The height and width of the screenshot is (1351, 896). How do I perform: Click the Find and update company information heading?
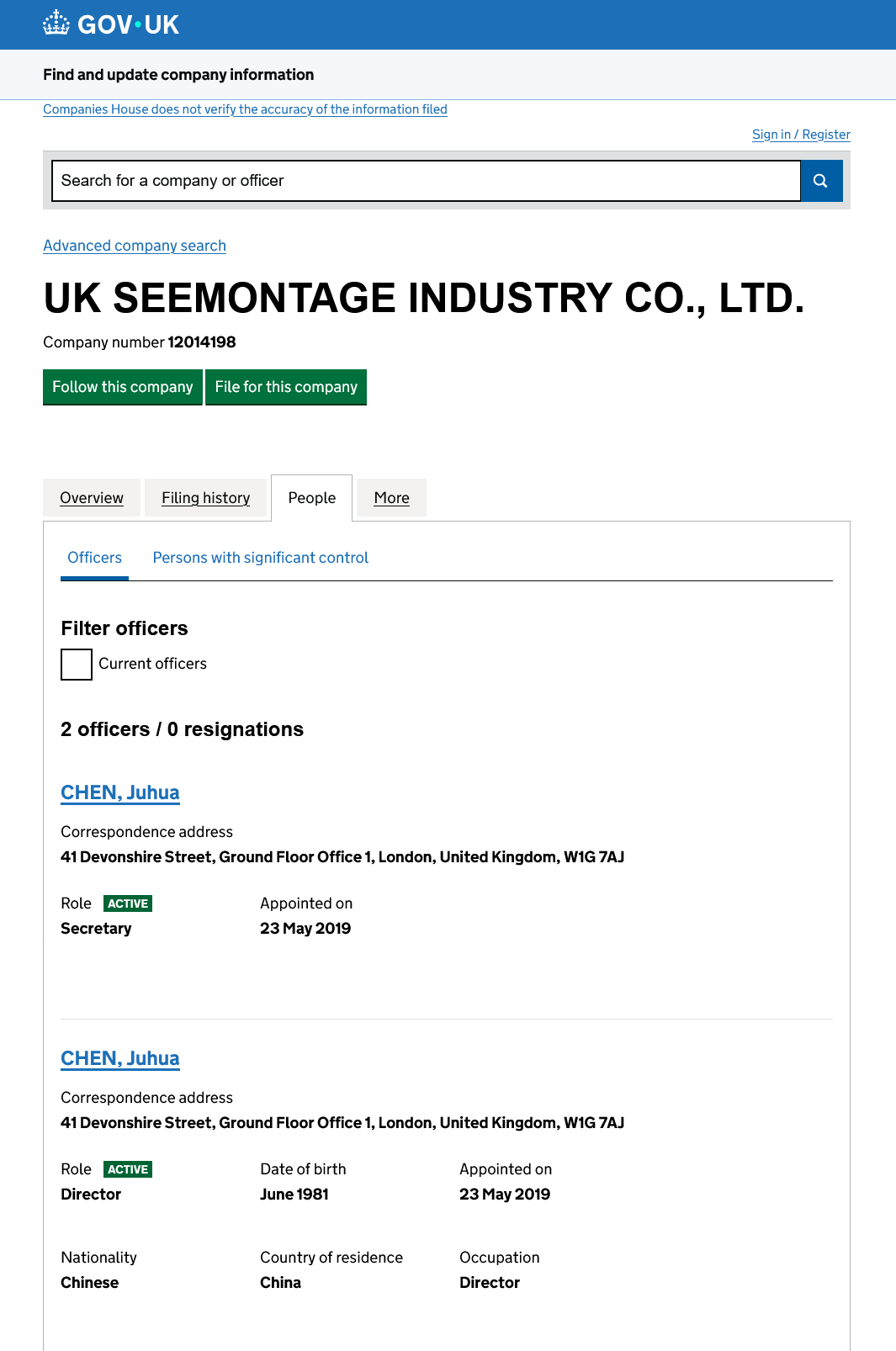point(178,75)
